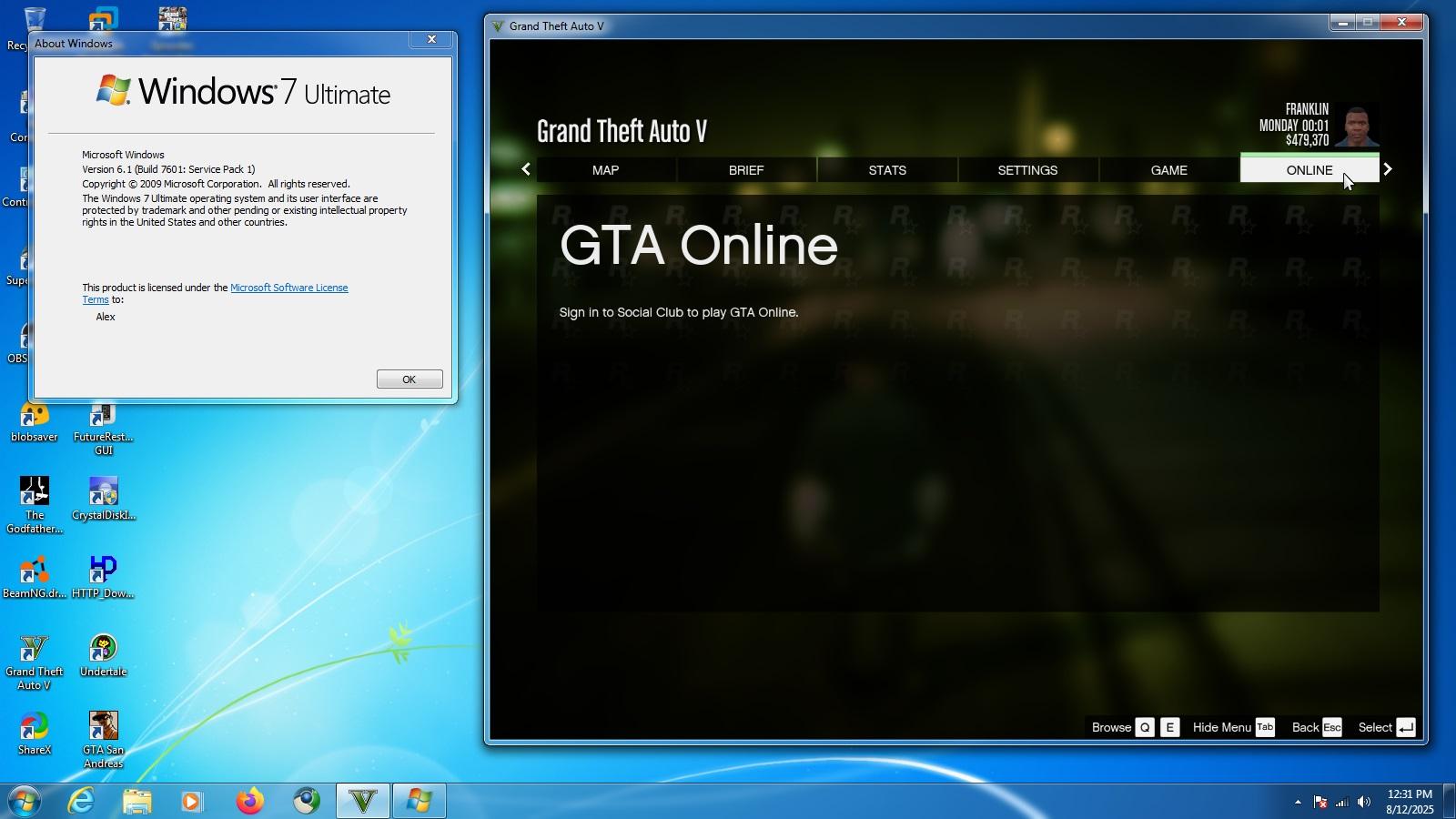Open the globe app next to Firefox on taskbar
Image resolution: width=1456 pixels, height=819 pixels.
click(x=307, y=801)
